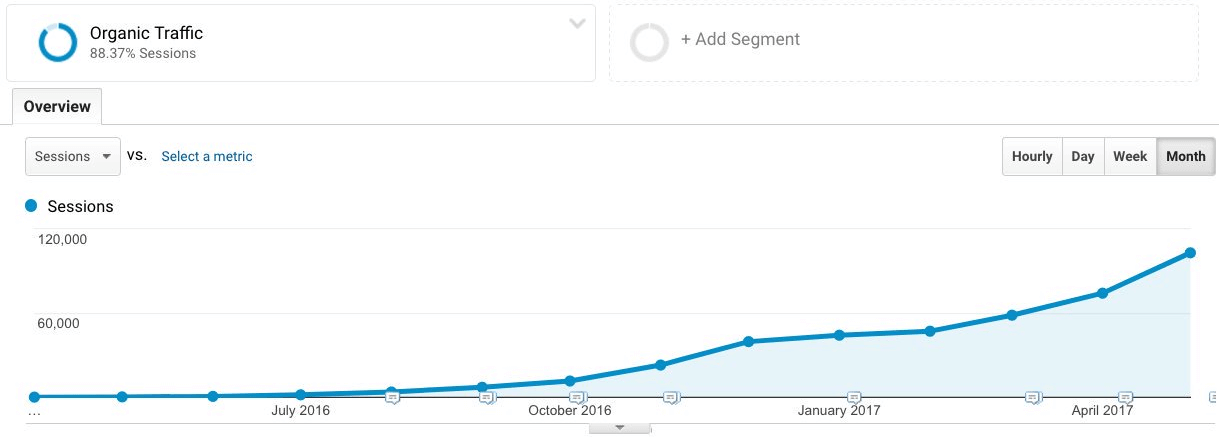This screenshot has width=1219, height=437.
Task: Switch graph granularity to Day
Action: [x=1083, y=156]
